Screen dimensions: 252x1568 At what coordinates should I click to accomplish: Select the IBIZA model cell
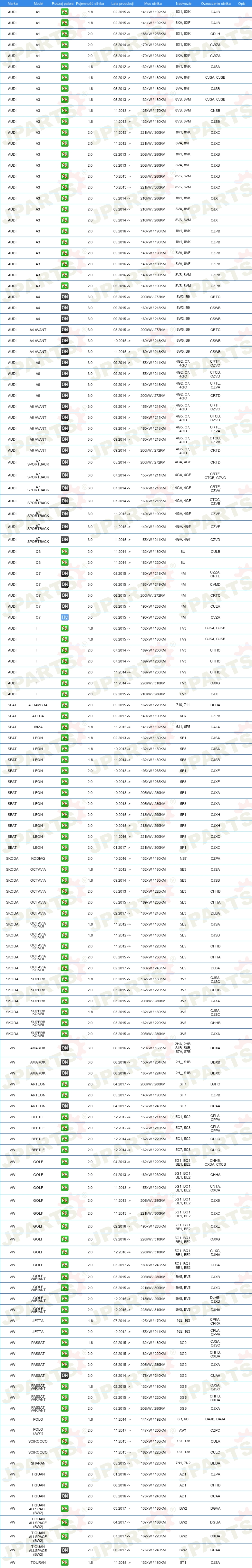pyautogui.click(x=38, y=727)
